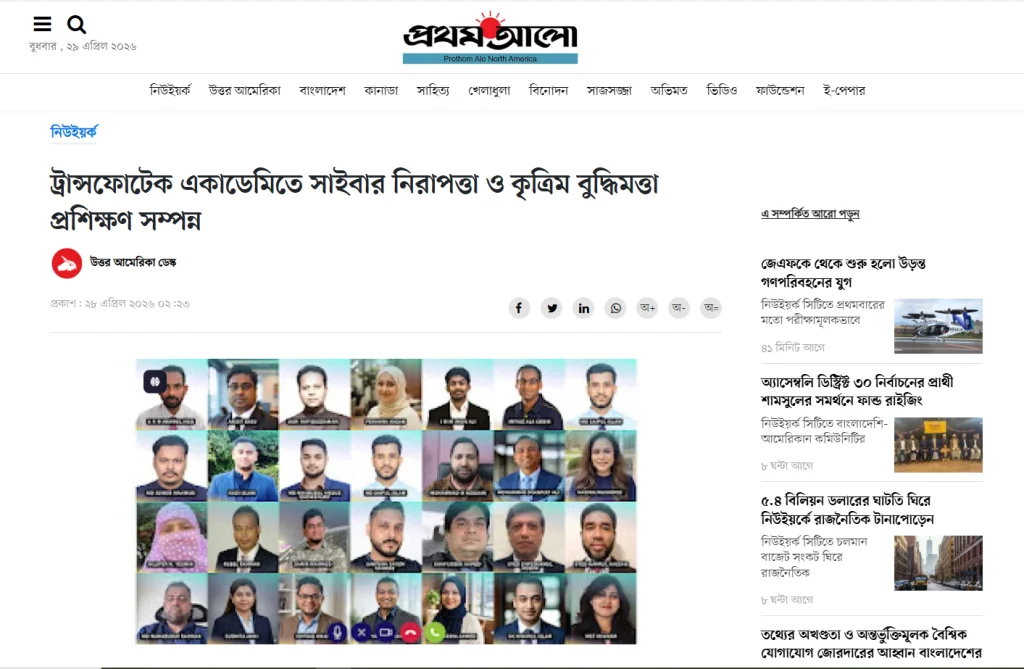Share article through WhatsApp icon
The height and width of the screenshot is (669, 1024).
tap(615, 308)
